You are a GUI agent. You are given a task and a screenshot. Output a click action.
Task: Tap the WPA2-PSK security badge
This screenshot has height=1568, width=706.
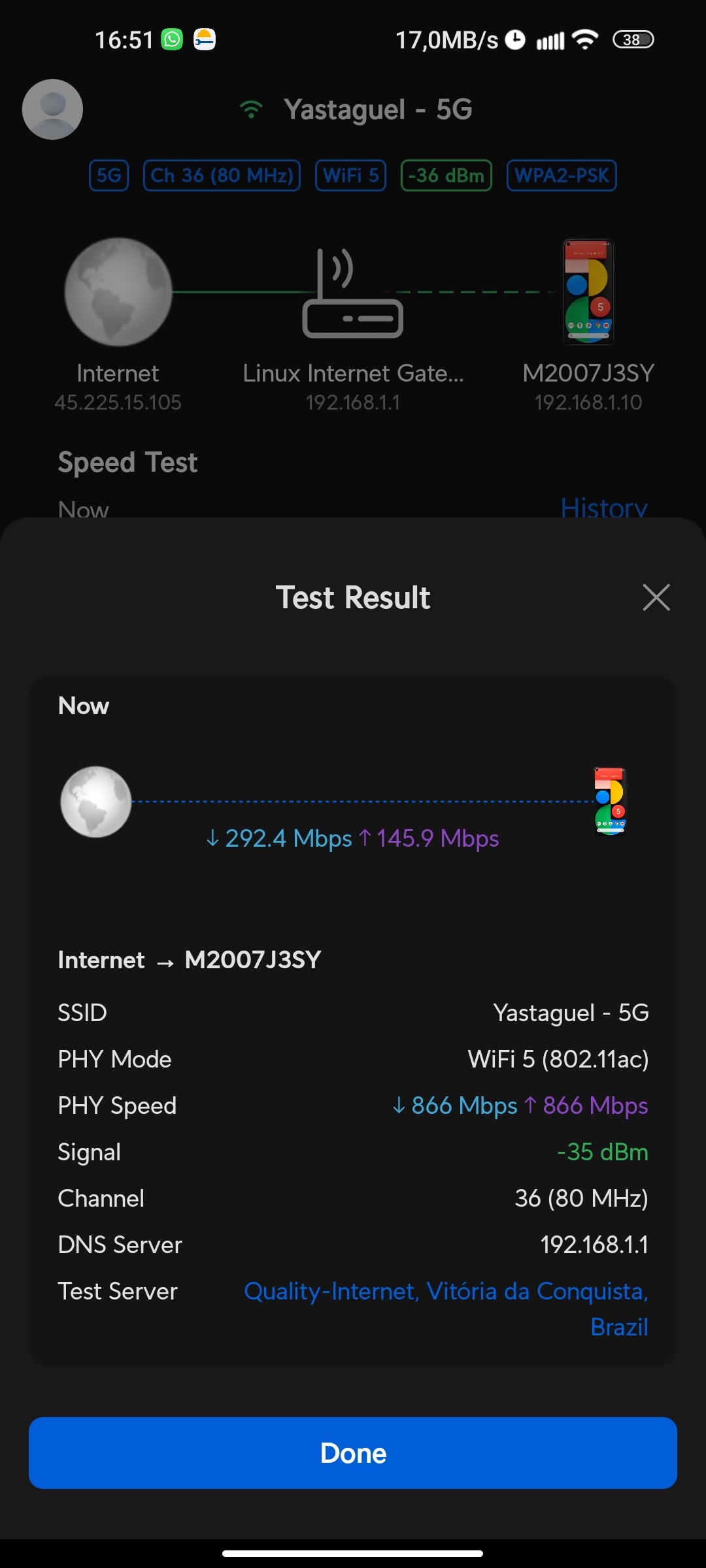(562, 175)
